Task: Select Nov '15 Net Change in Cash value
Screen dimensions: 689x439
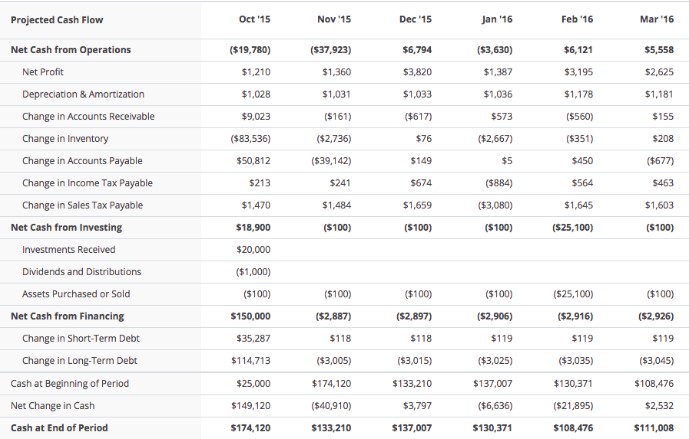Action: [x=331, y=406]
